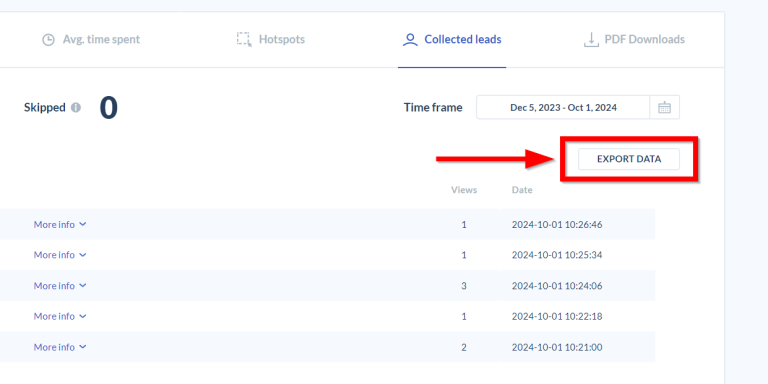Click the views count 2 in the 10:21:00 row
Image resolution: width=768 pixels, height=384 pixels.
pyautogui.click(x=464, y=347)
